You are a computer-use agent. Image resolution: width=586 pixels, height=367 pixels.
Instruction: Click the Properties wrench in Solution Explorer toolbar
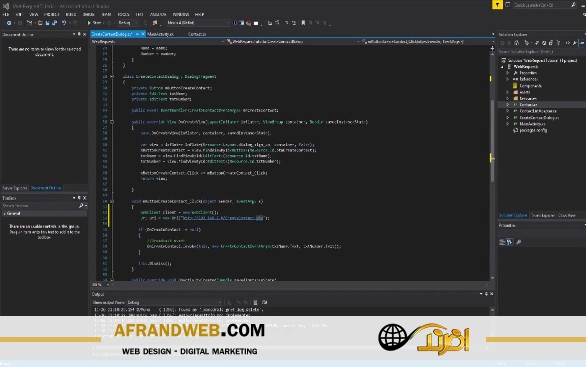point(574,43)
